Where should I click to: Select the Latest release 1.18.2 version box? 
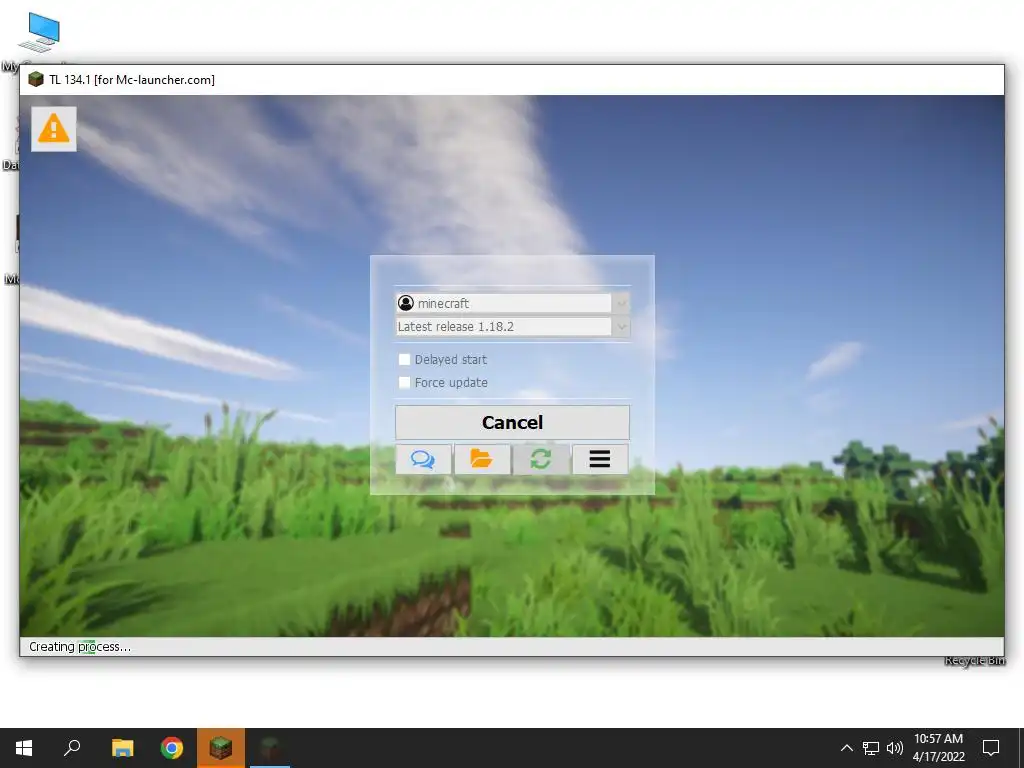[504, 327]
